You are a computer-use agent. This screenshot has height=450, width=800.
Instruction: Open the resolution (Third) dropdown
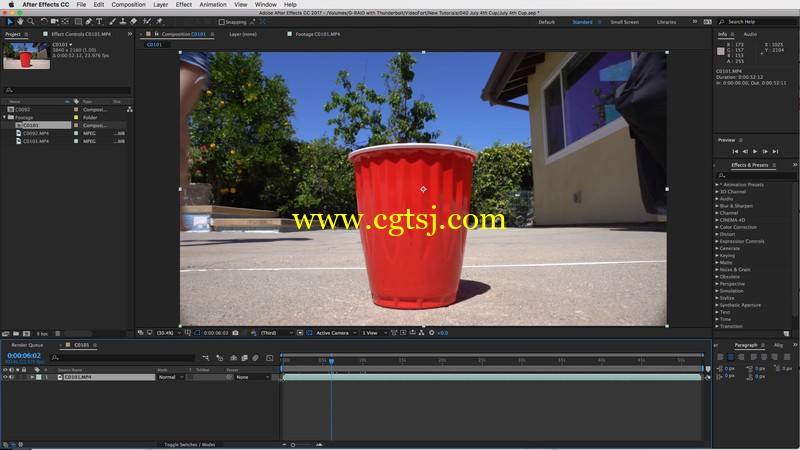coord(277,333)
